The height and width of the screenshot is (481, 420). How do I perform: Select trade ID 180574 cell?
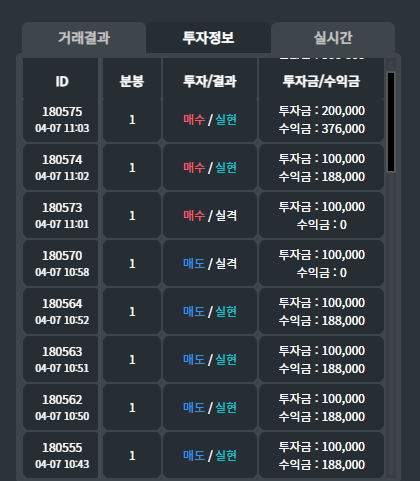point(61,168)
